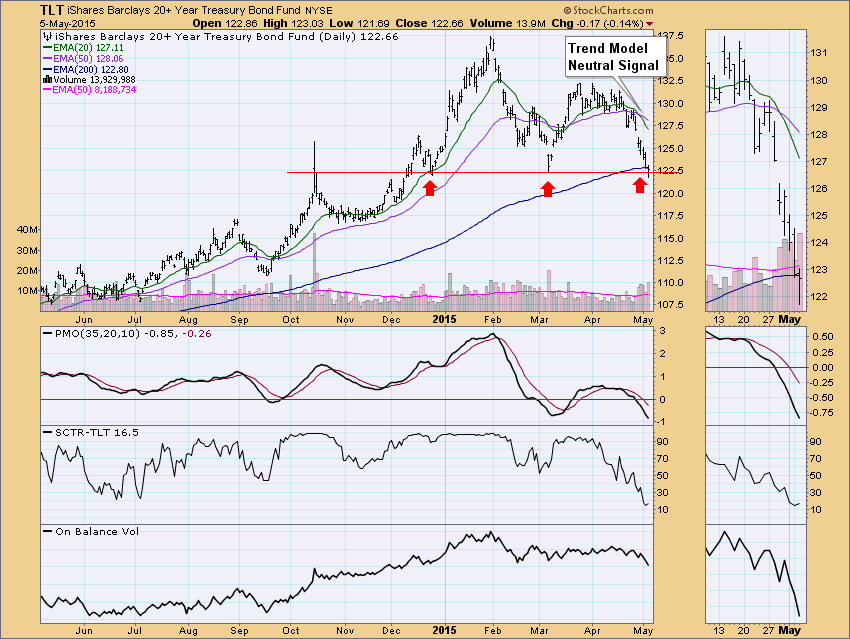This screenshot has height=639, width=850.
Task: Click the Open 122.86 value
Action: coord(224,23)
